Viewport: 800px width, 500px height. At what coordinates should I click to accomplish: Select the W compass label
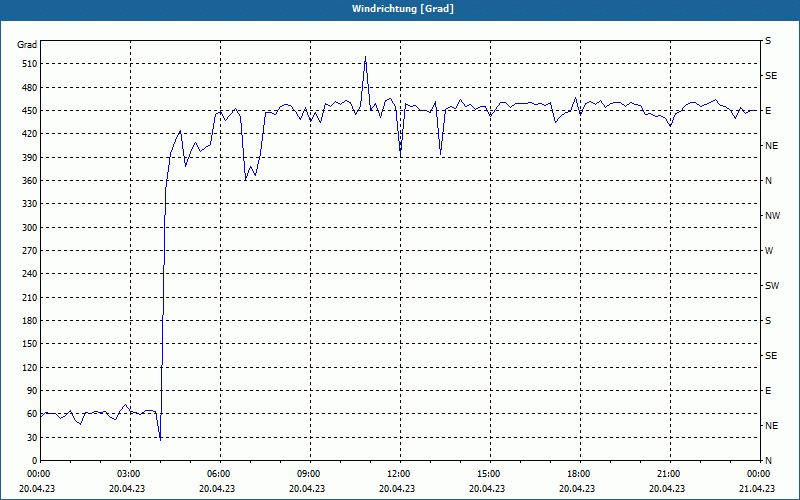(x=769, y=251)
